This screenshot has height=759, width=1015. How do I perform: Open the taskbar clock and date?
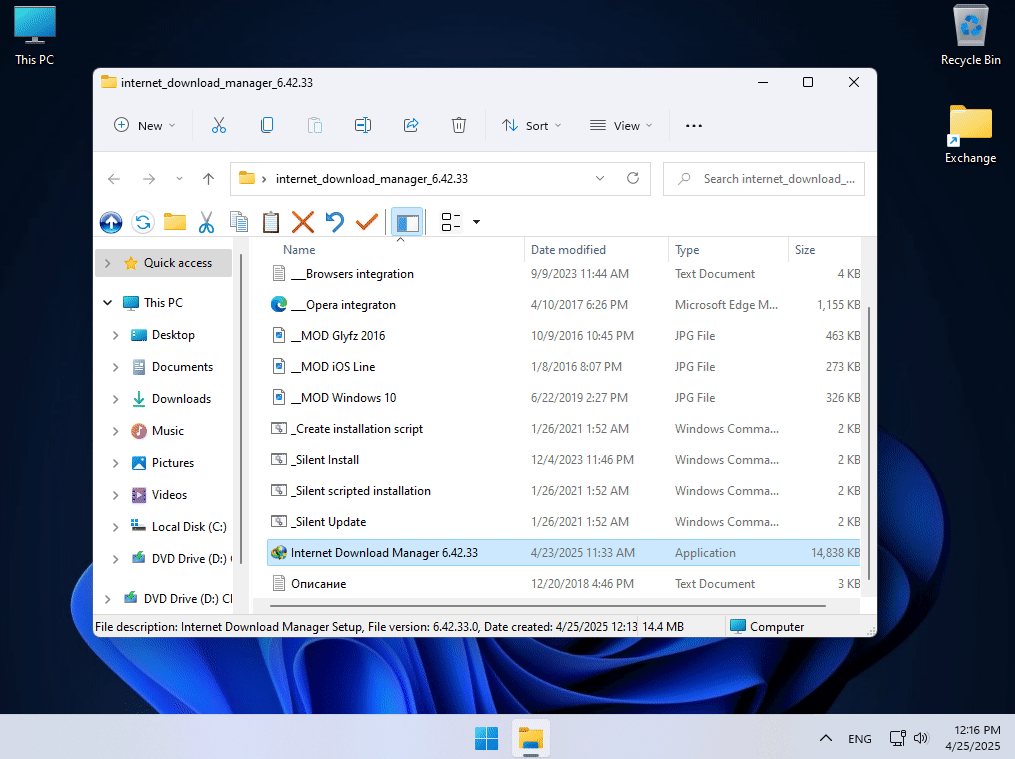tap(973, 738)
